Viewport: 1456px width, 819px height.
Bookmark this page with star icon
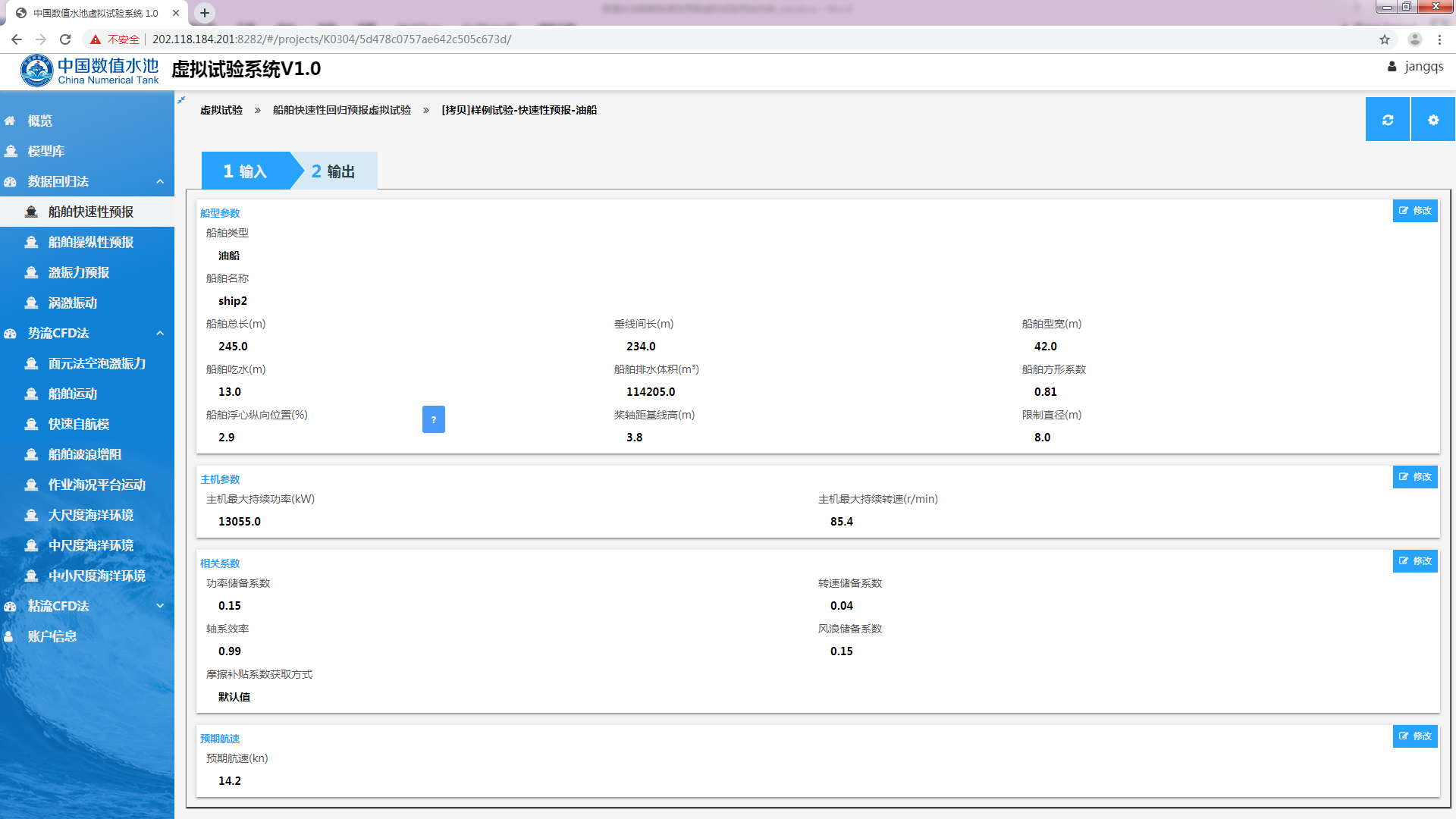pyautogui.click(x=1385, y=39)
